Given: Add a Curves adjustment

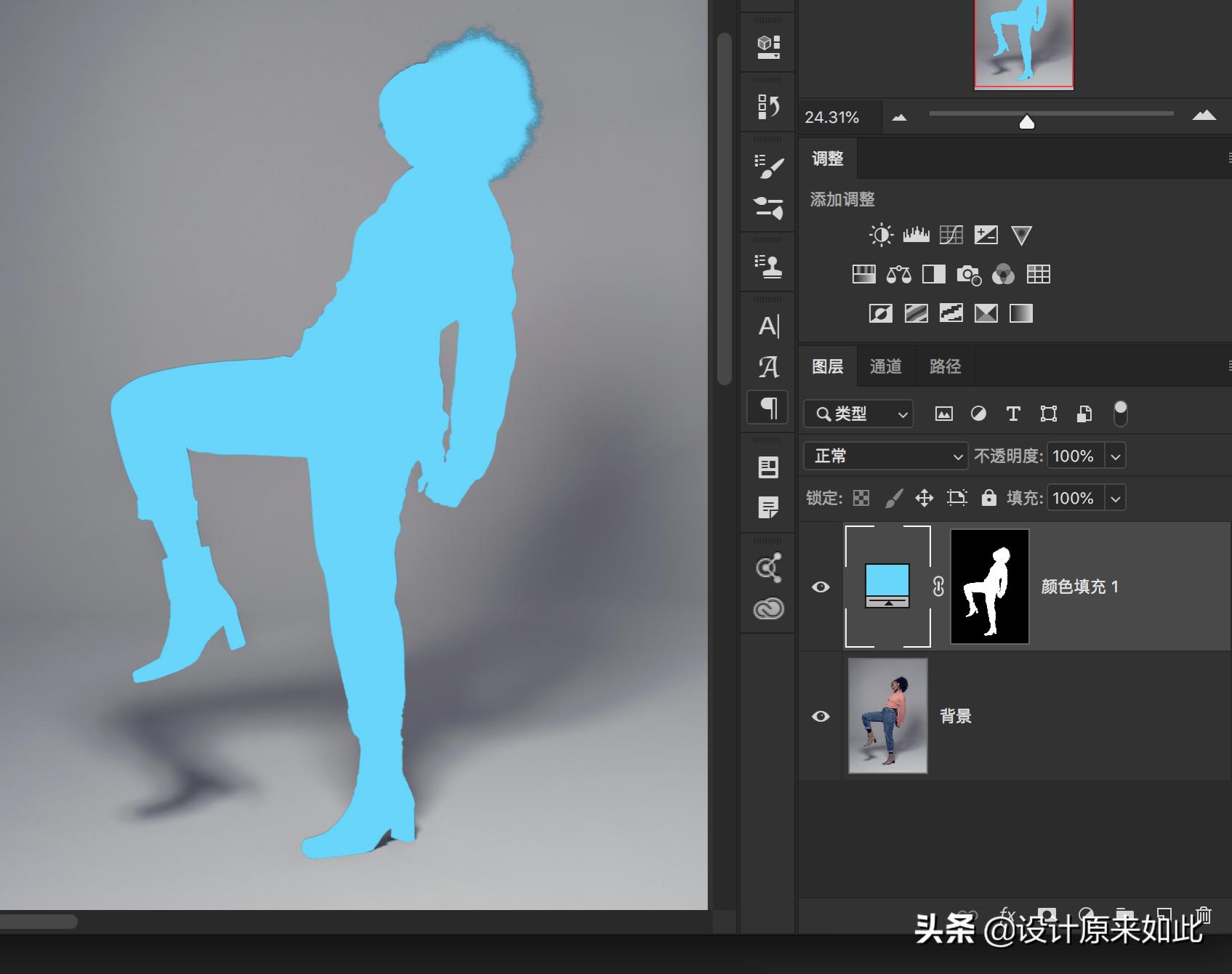Looking at the screenshot, I should [952, 234].
